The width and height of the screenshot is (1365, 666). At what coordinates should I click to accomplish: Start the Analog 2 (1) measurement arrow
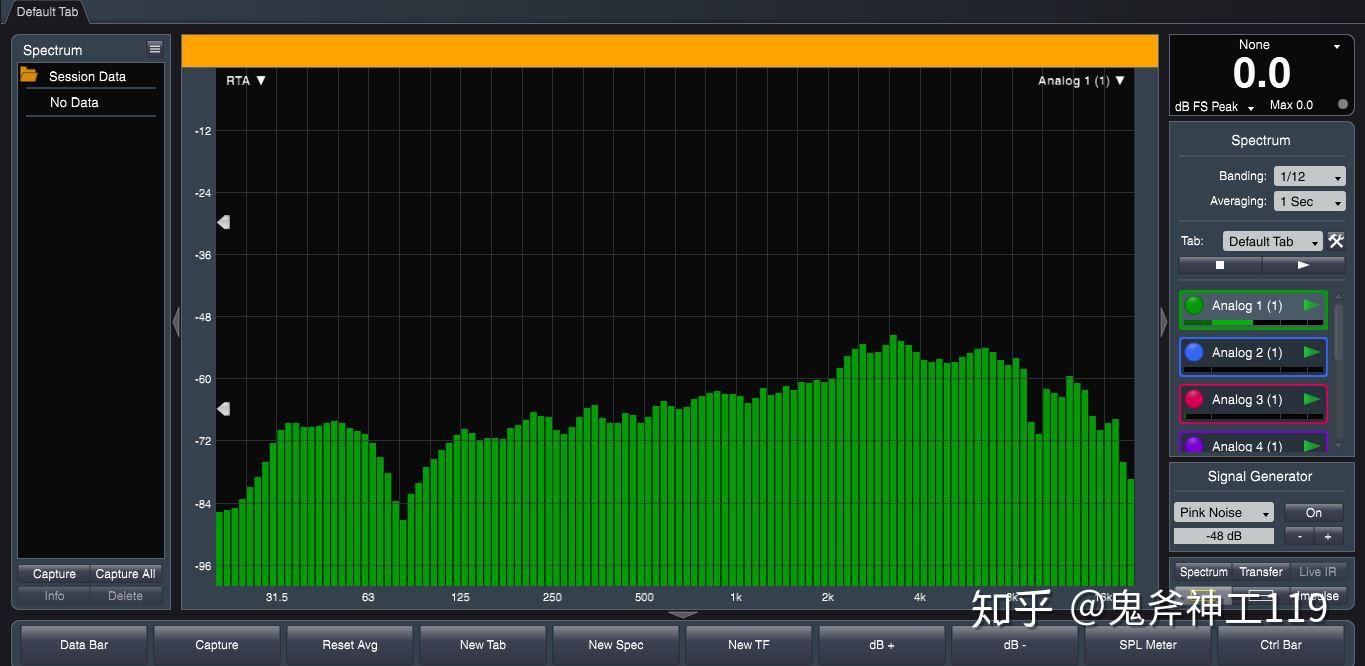1312,352
